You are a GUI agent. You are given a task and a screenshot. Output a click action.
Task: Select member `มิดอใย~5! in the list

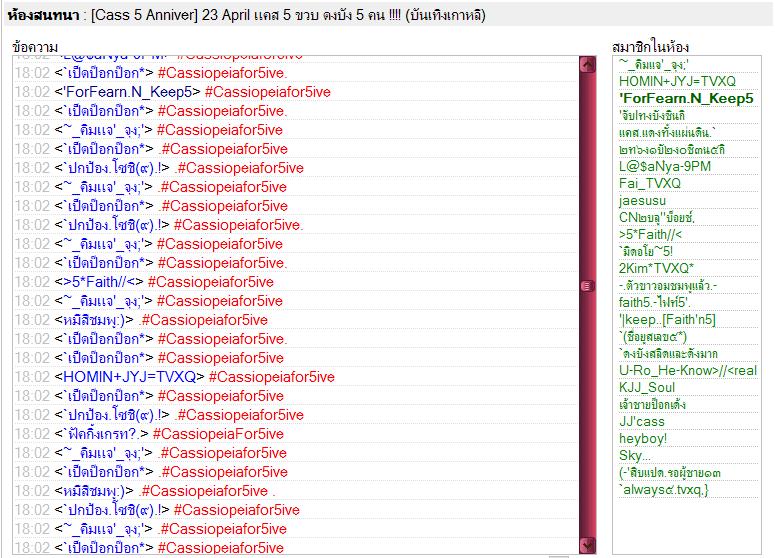646,252
